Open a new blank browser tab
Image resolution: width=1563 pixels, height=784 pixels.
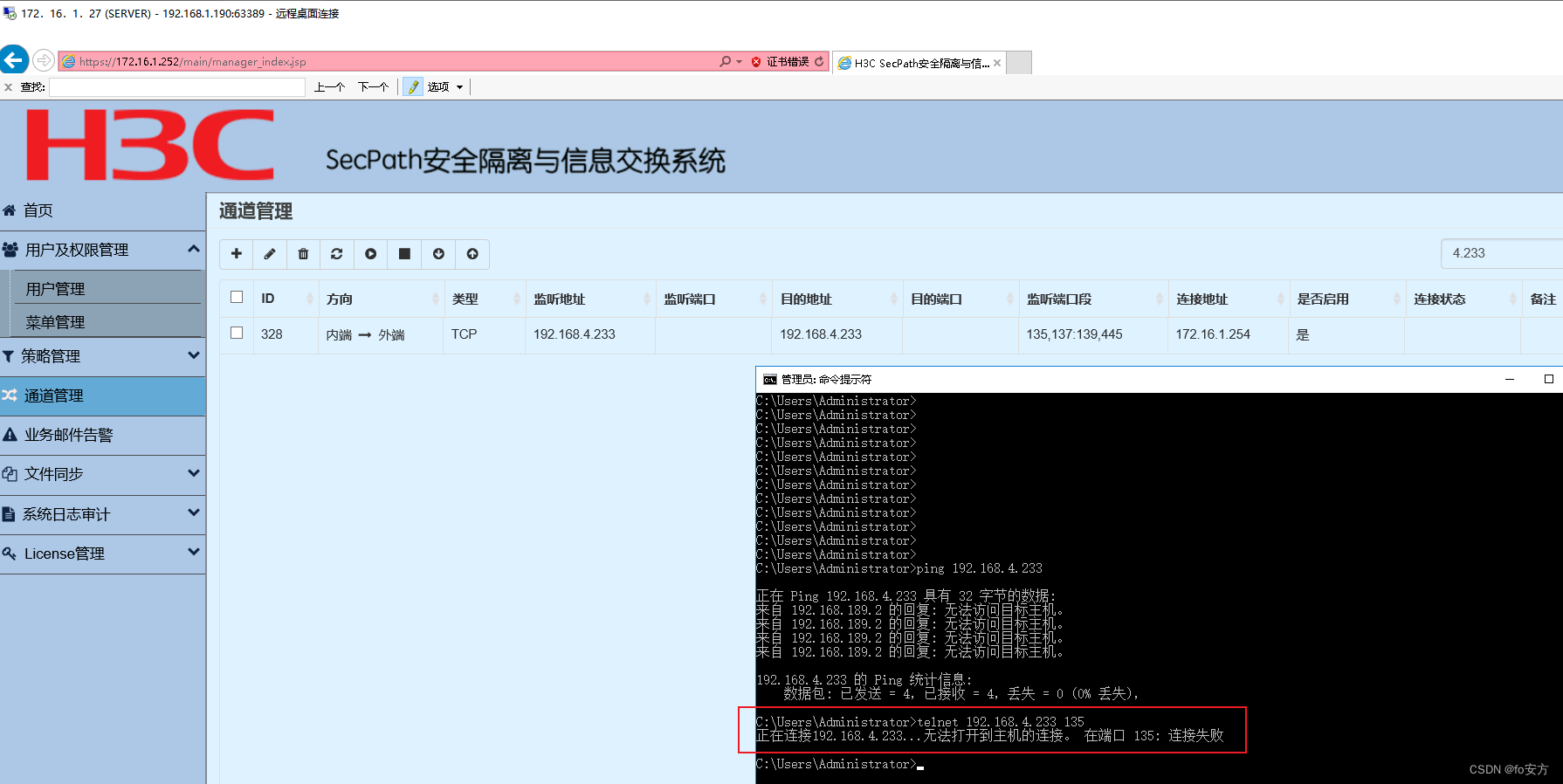click(1020, 63)
